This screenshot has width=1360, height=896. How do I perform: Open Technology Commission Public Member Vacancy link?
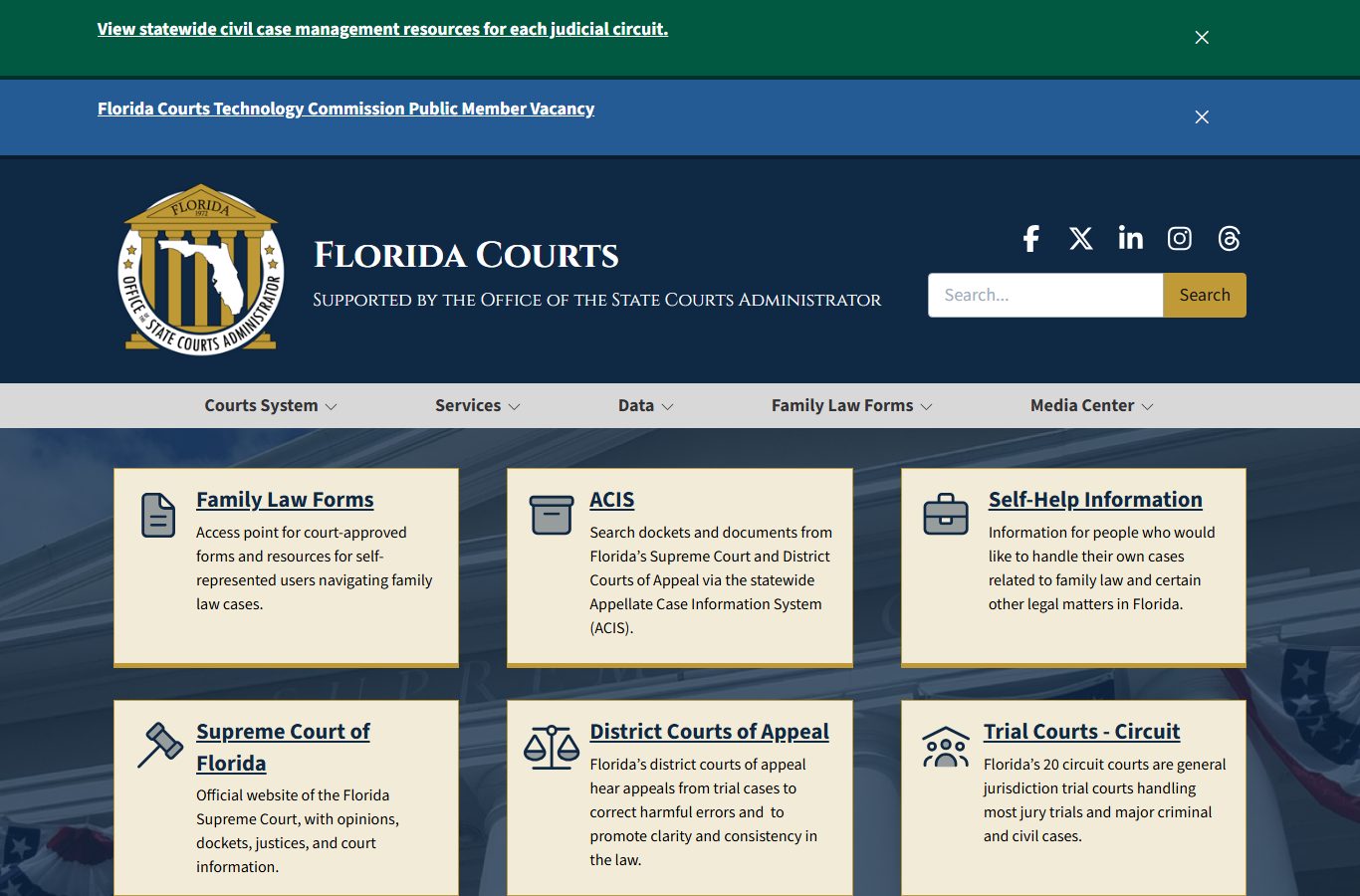(x=345, y=109)
